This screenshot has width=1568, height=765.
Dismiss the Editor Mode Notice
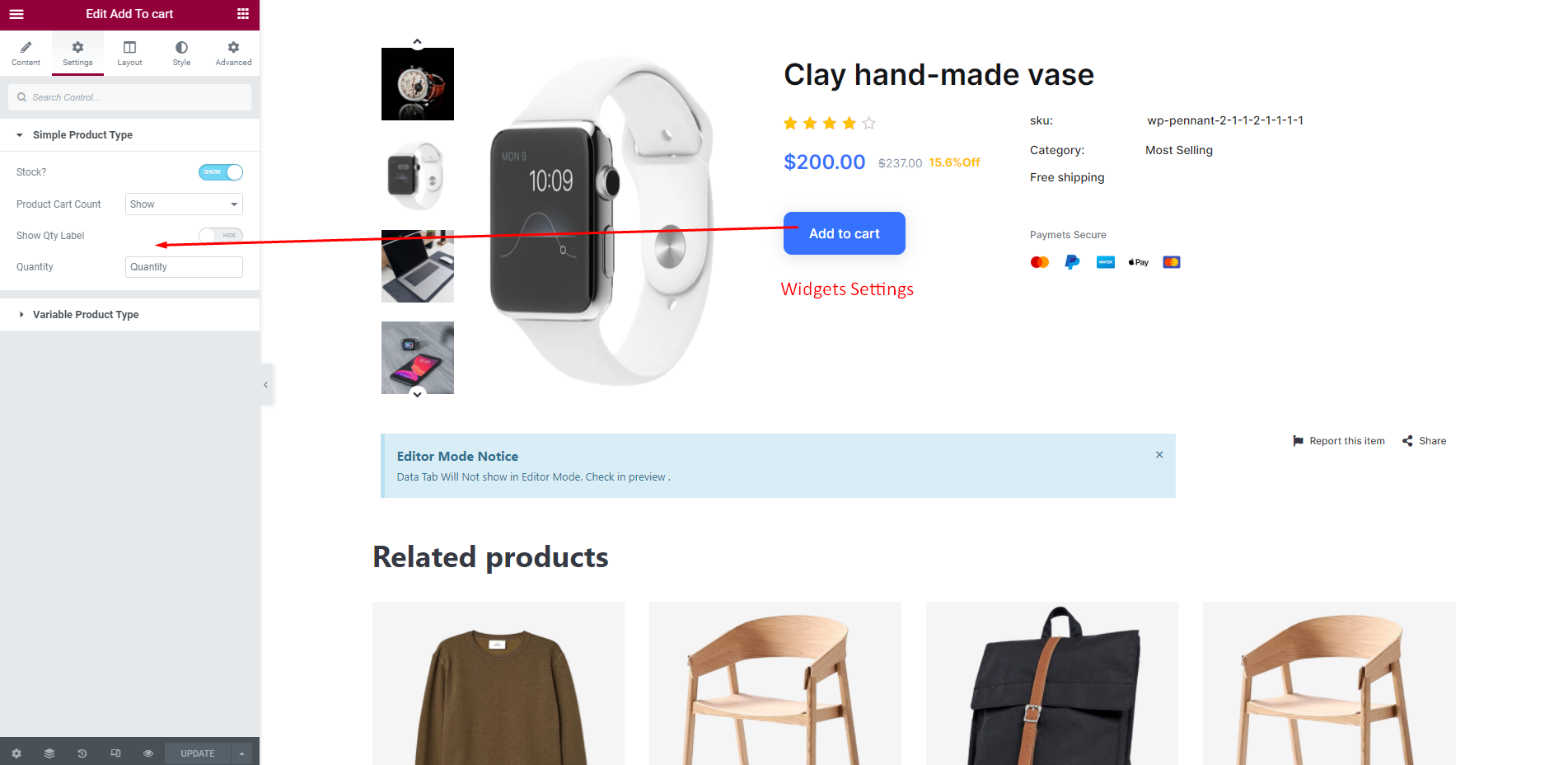coord(1159,455)
